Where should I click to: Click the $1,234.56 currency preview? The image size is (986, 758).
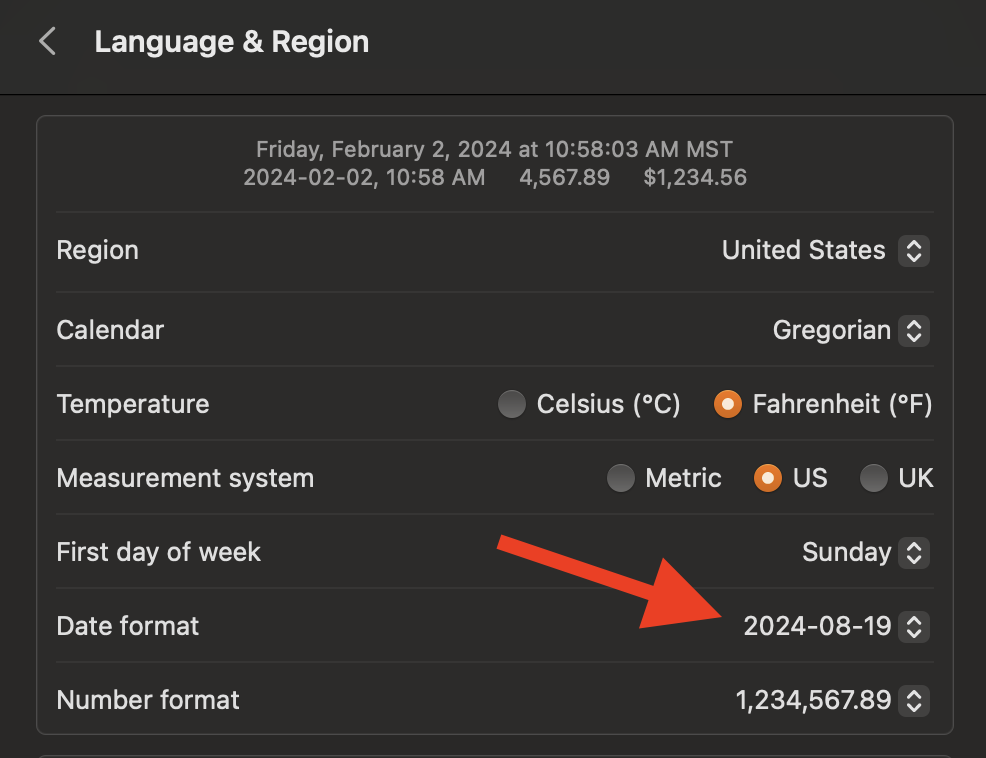(695, 178)
